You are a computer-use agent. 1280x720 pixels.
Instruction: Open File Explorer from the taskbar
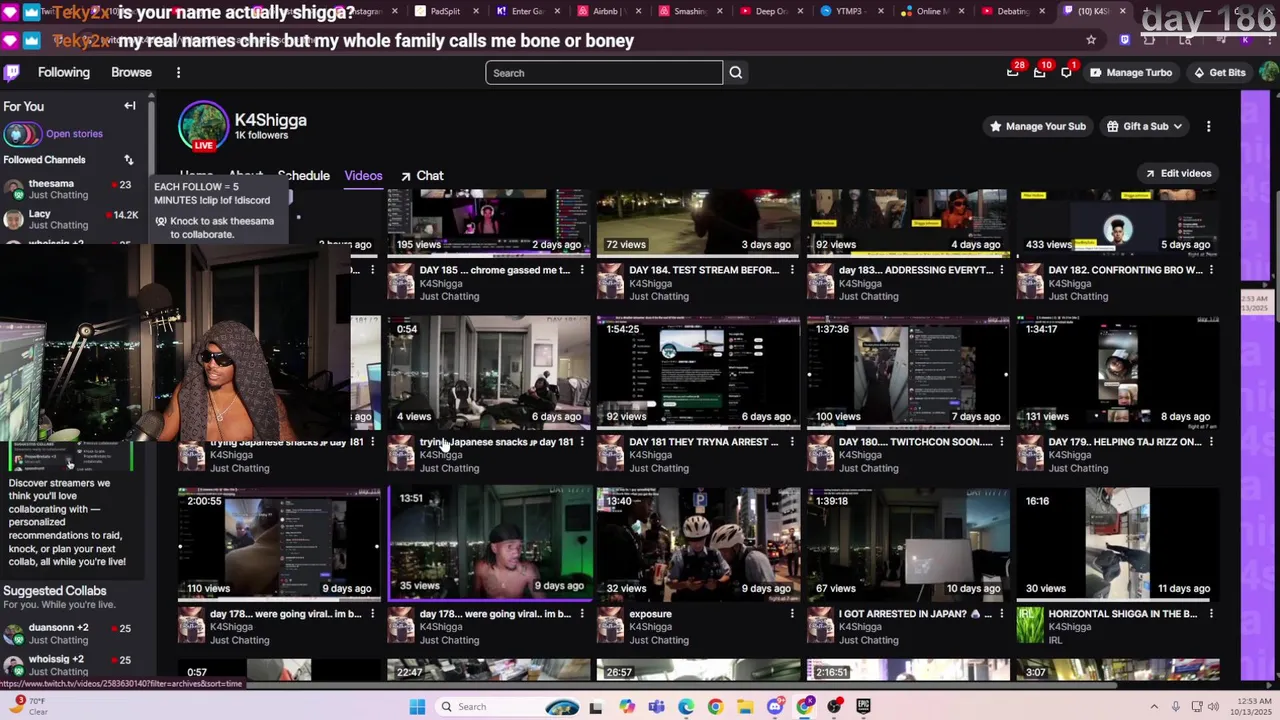745,707
